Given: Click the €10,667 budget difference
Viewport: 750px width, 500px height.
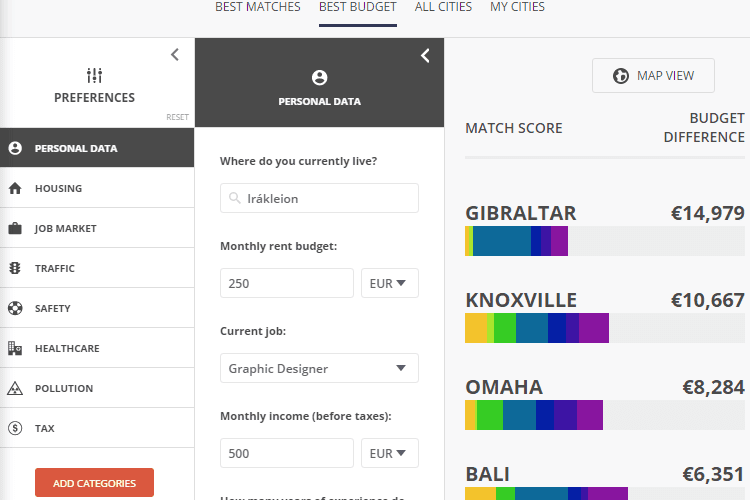Looking at the screenshot, I should (x=708, y=300).
